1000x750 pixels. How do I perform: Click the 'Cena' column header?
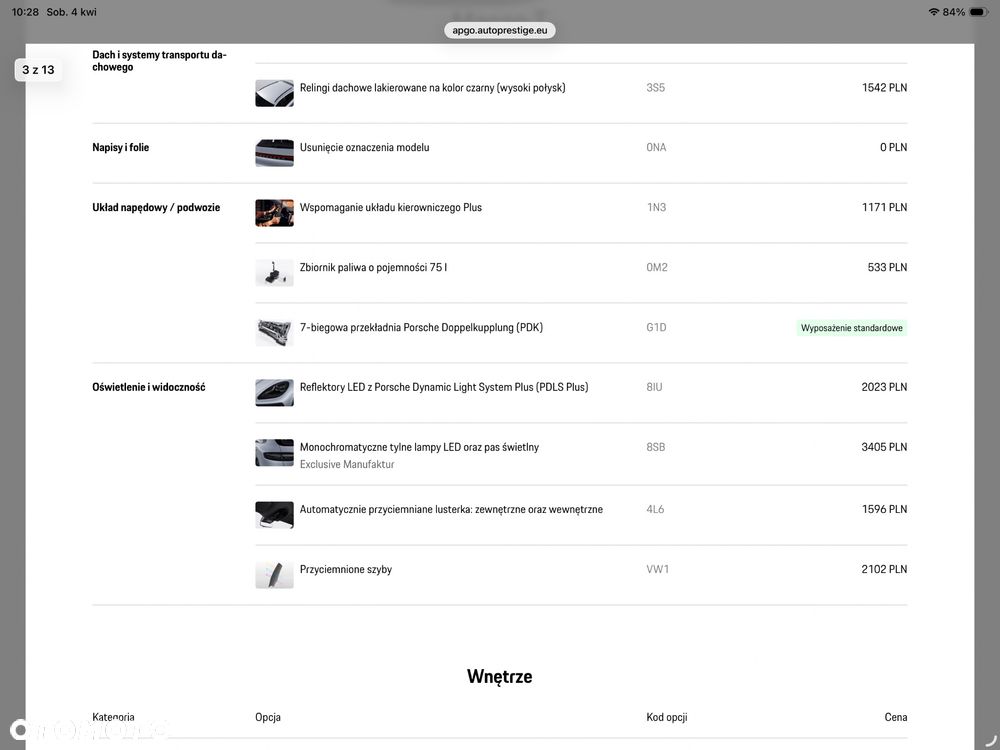895,717
